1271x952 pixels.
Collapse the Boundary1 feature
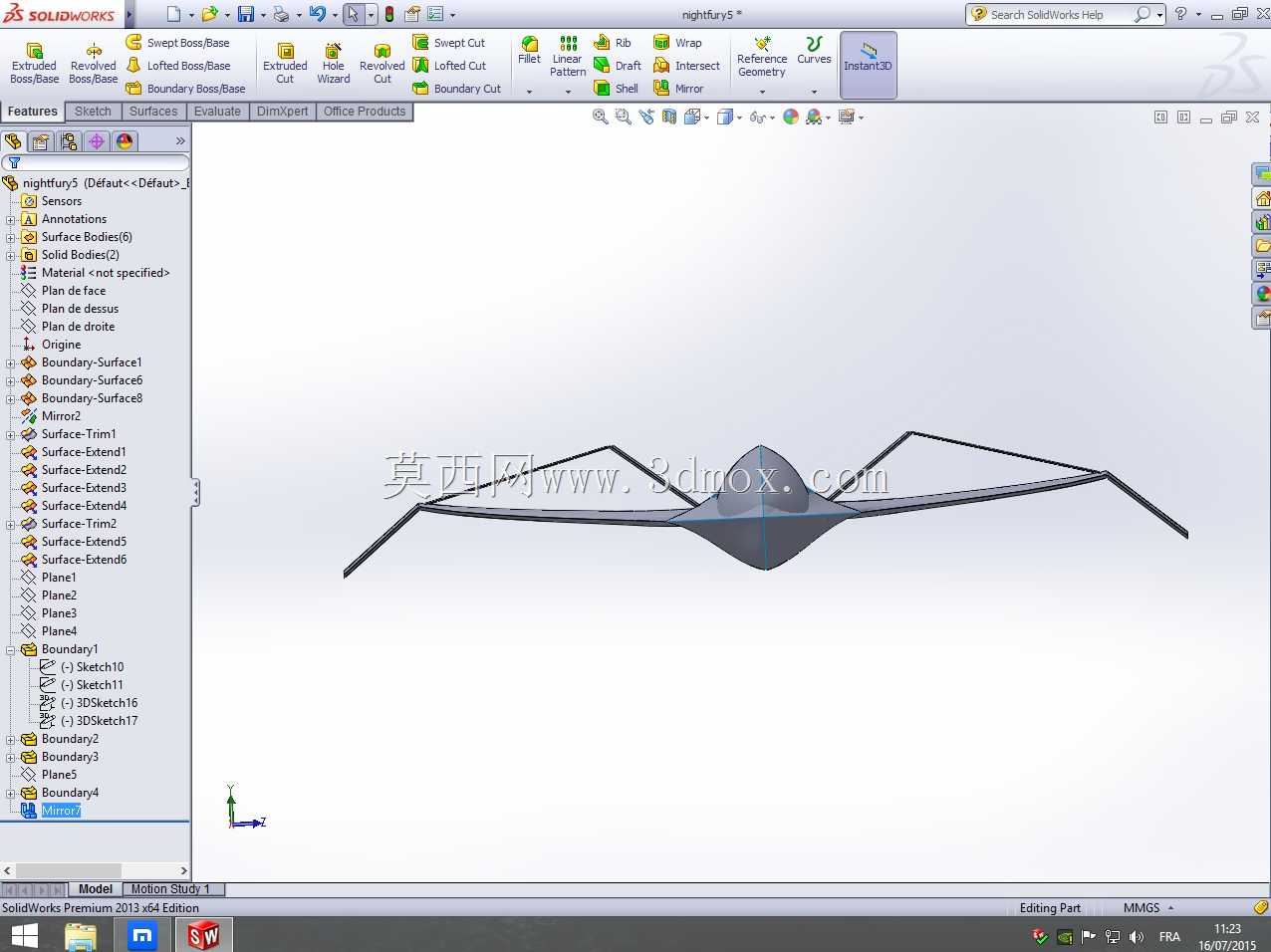click(10, 649)
